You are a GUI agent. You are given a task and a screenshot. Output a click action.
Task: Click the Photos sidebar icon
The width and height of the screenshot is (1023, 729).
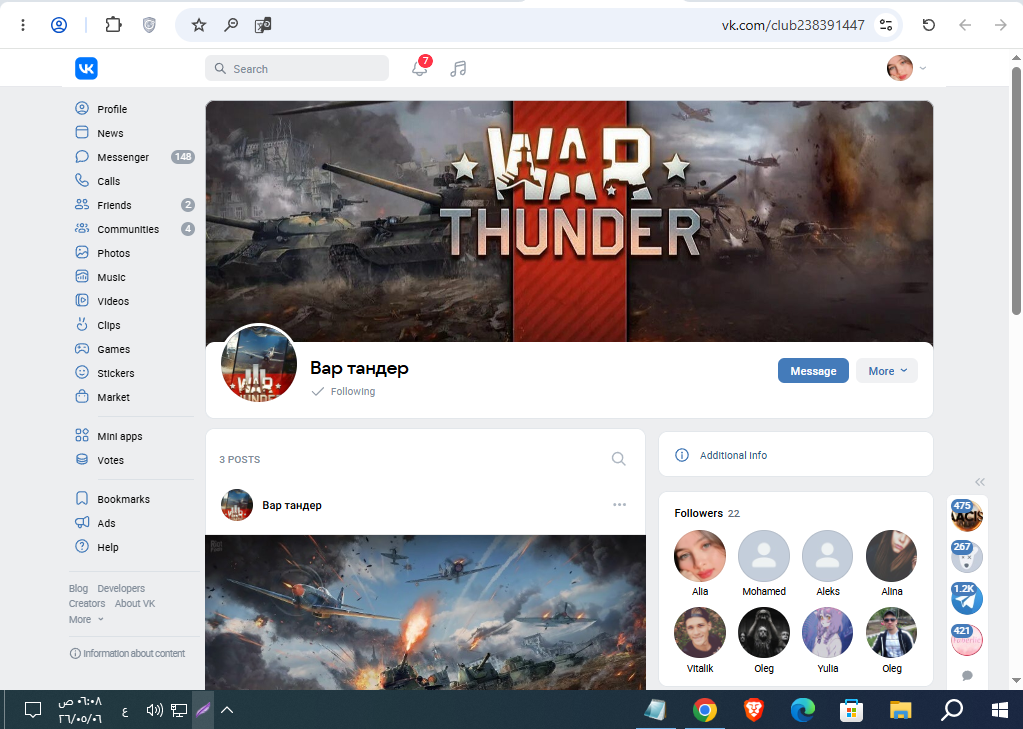point(82,253)
